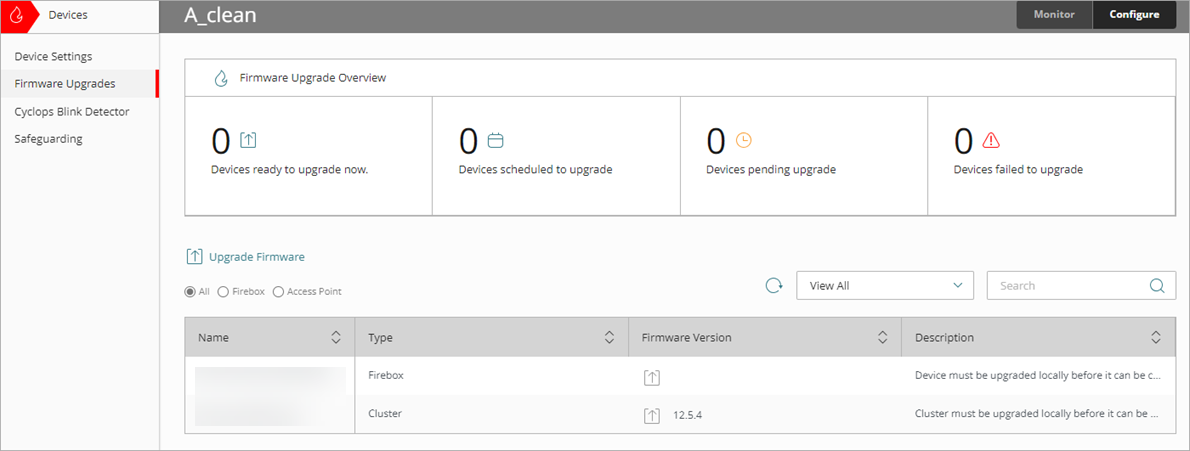Switch to the Configure tab
The height and width of the screenshot is (451, 1190).
point(1134,15)
